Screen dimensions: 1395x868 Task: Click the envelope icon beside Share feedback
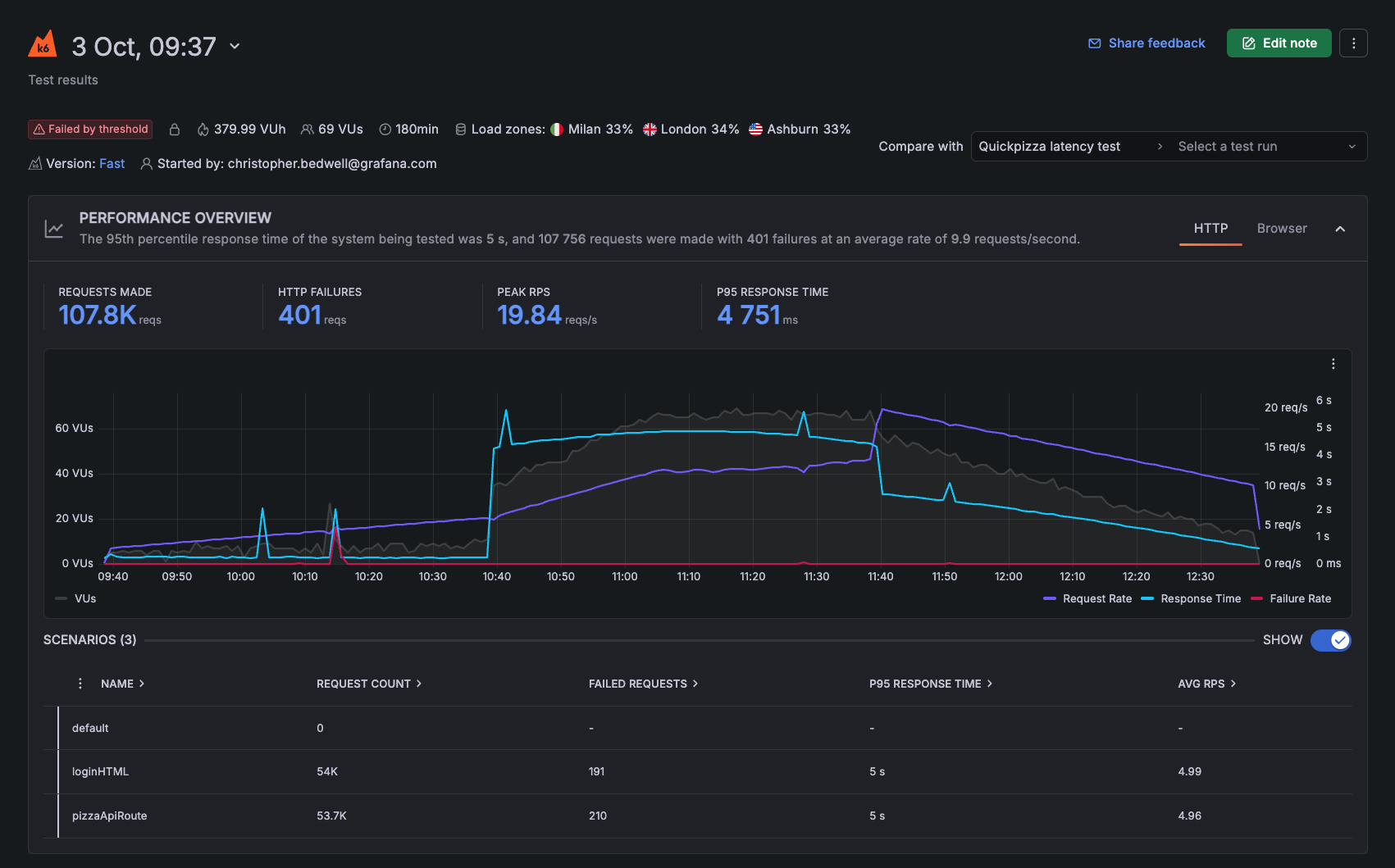pyautogui.click(x=1093, y=43)
